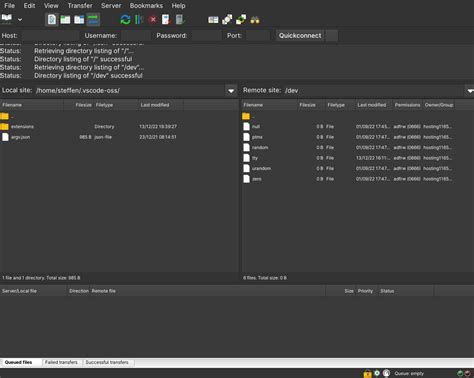Switch to the Successful transfers tab
The height and width of the screenshot is (378, 474).
click(107, 362)
